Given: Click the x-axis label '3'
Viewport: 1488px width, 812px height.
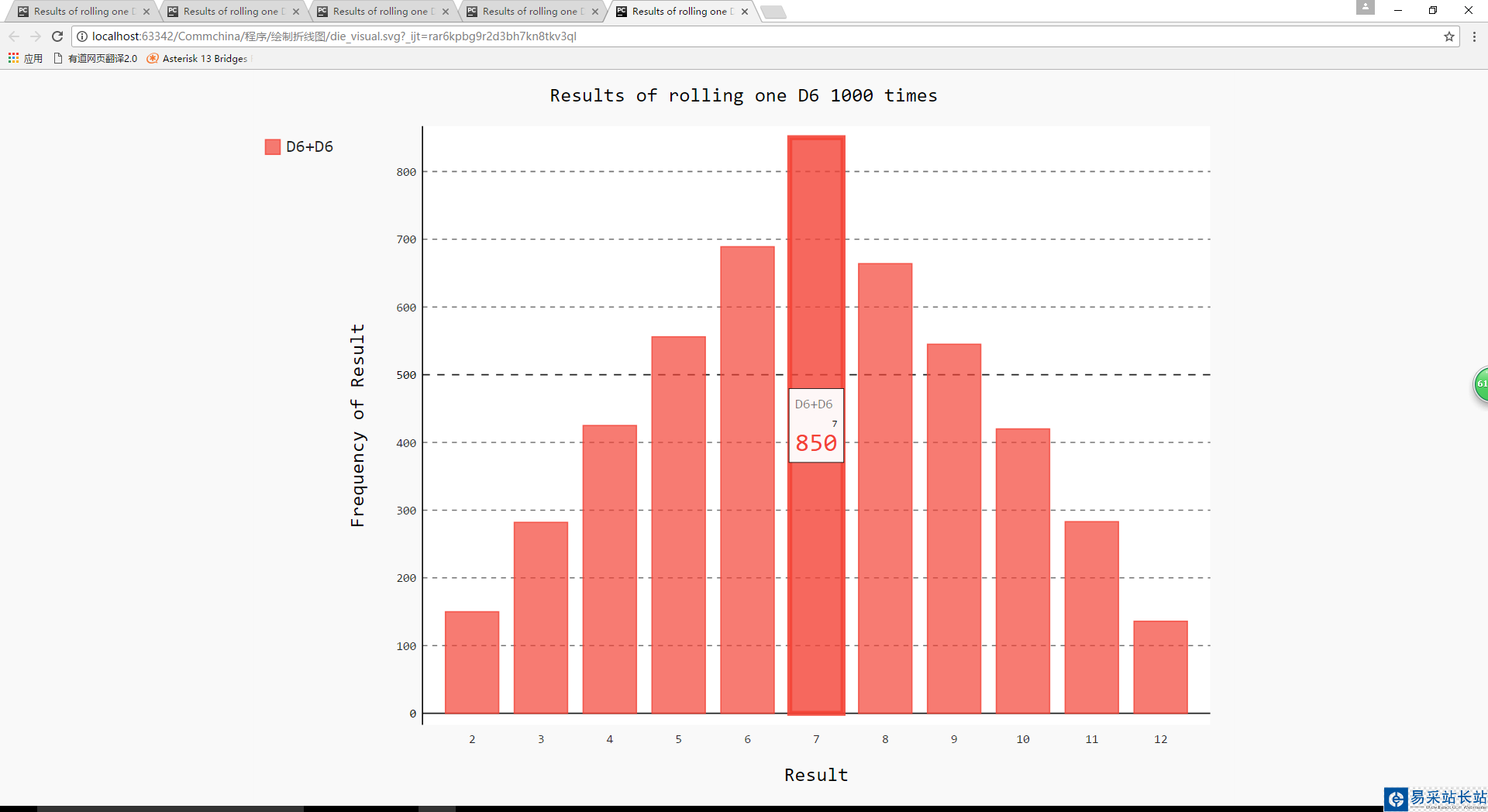Looking at the screenshot, I should tap(541, 739).
